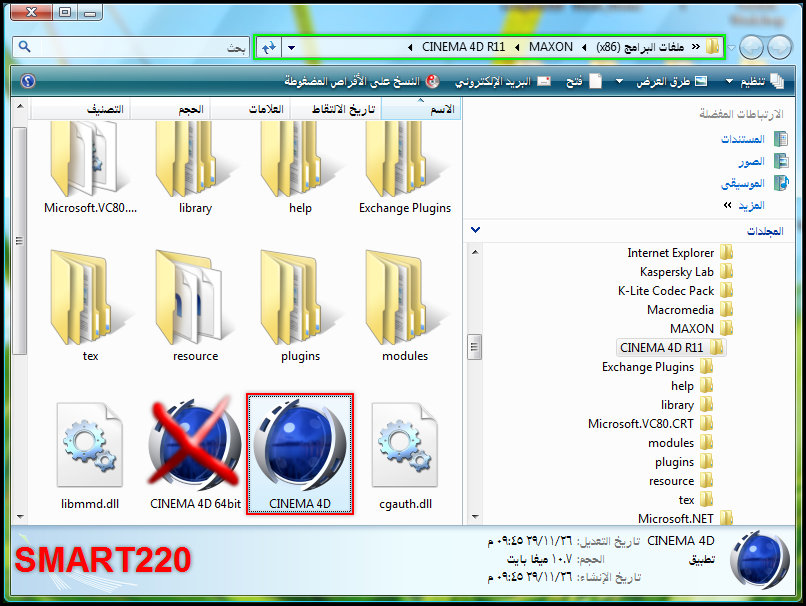Expand the hidden breadcrumb chevron in address bar
The image size is (806, 606).
click(x=695, y=47)
